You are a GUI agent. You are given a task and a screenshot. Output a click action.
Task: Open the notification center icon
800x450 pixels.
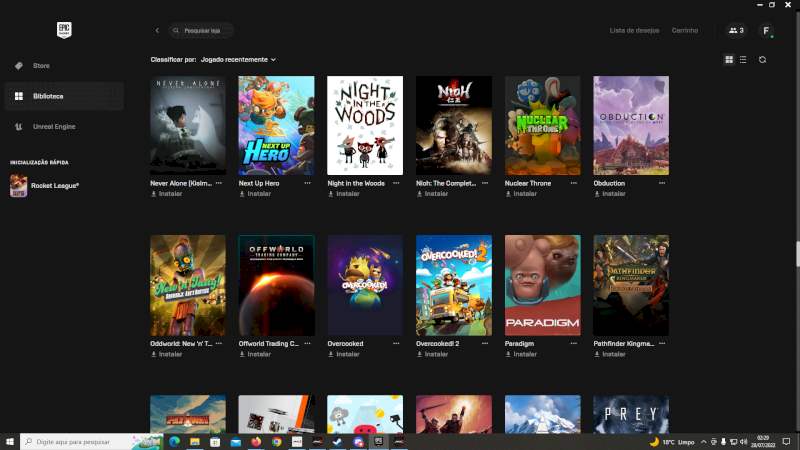[786, 442]
